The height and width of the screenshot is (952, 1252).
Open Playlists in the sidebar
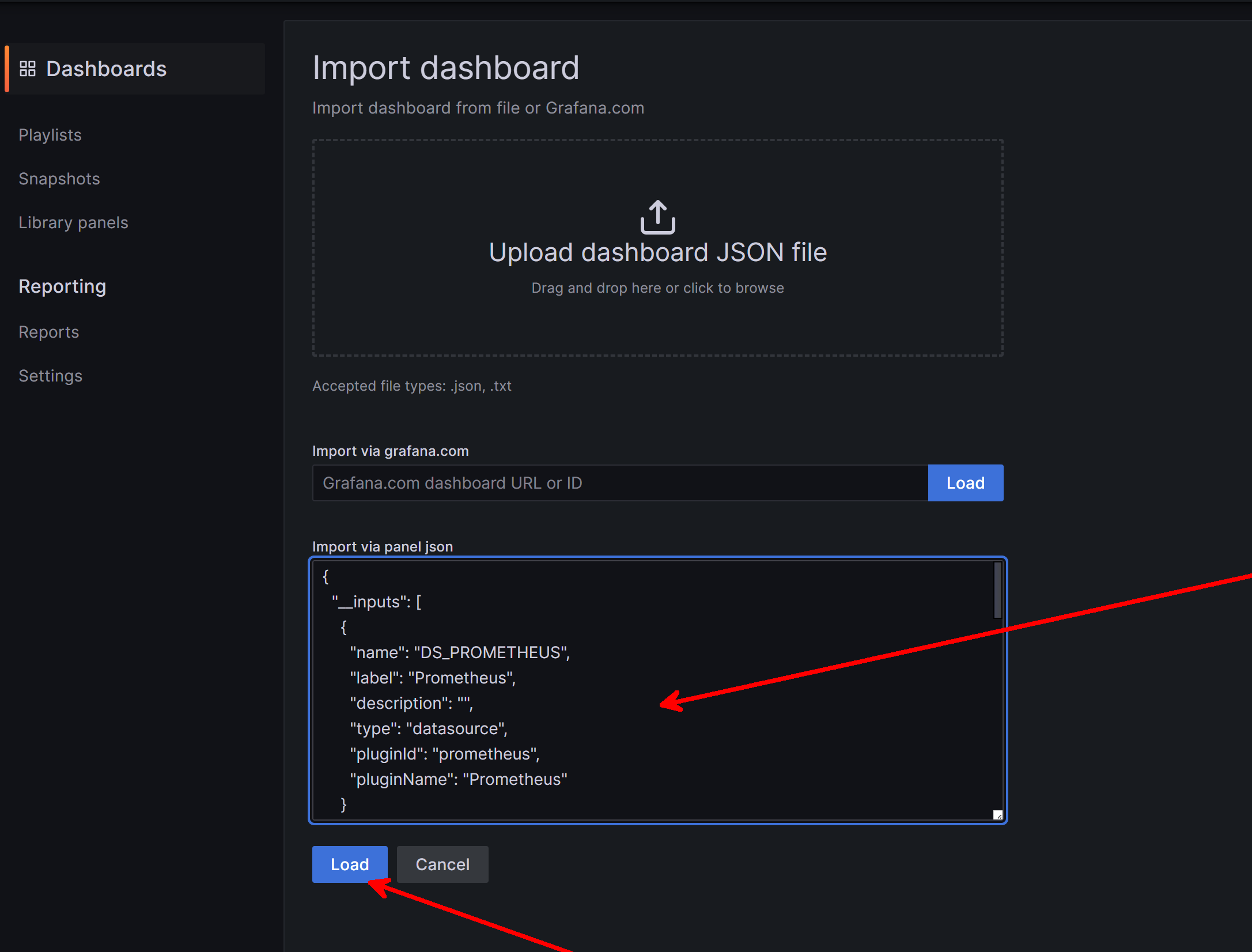coord(50,135)
